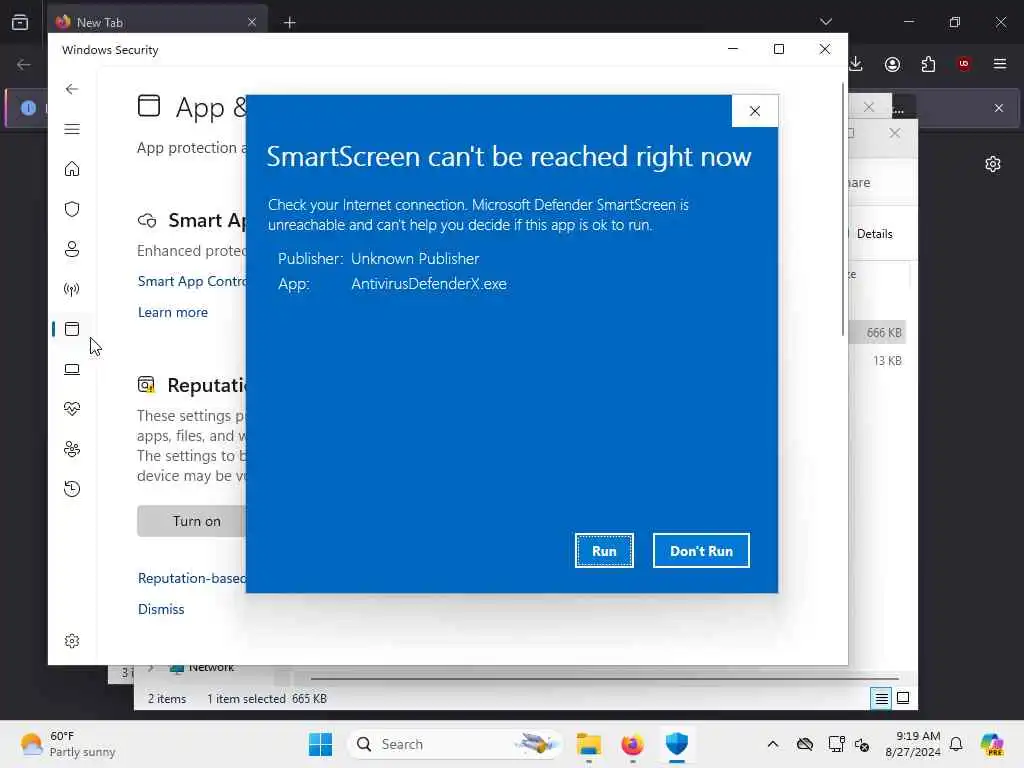This screenshot has width=1024, height=768.
Task: Click File Explorer horizontal scrollbar
Action: click(x=605, y=679)
